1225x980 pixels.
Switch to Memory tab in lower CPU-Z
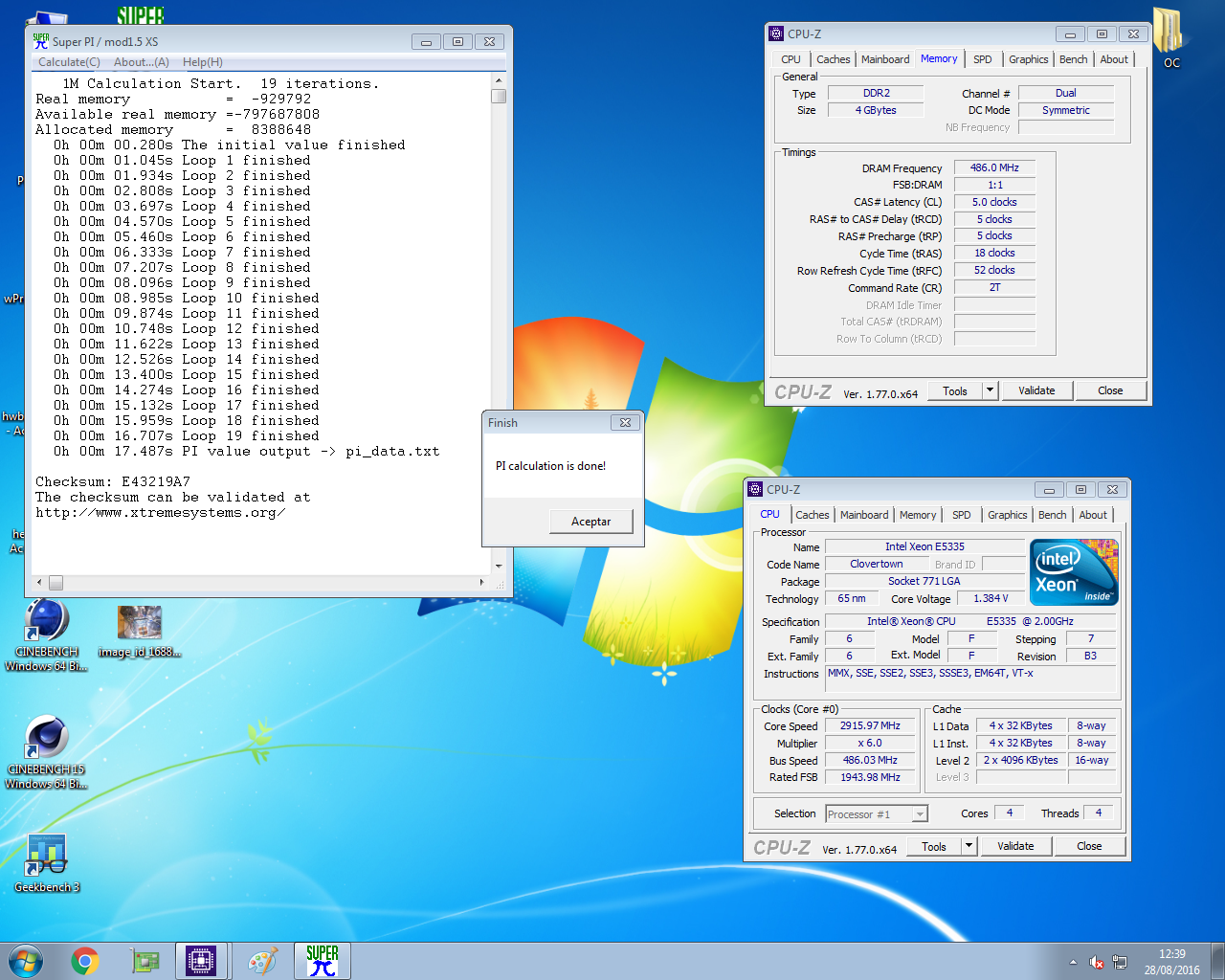point(918,515)
